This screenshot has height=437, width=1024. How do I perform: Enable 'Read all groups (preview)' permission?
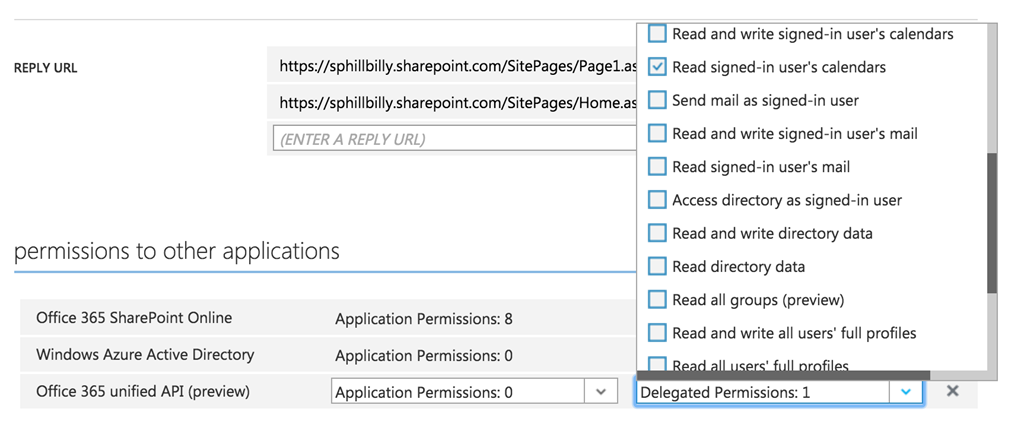[657, 300]
